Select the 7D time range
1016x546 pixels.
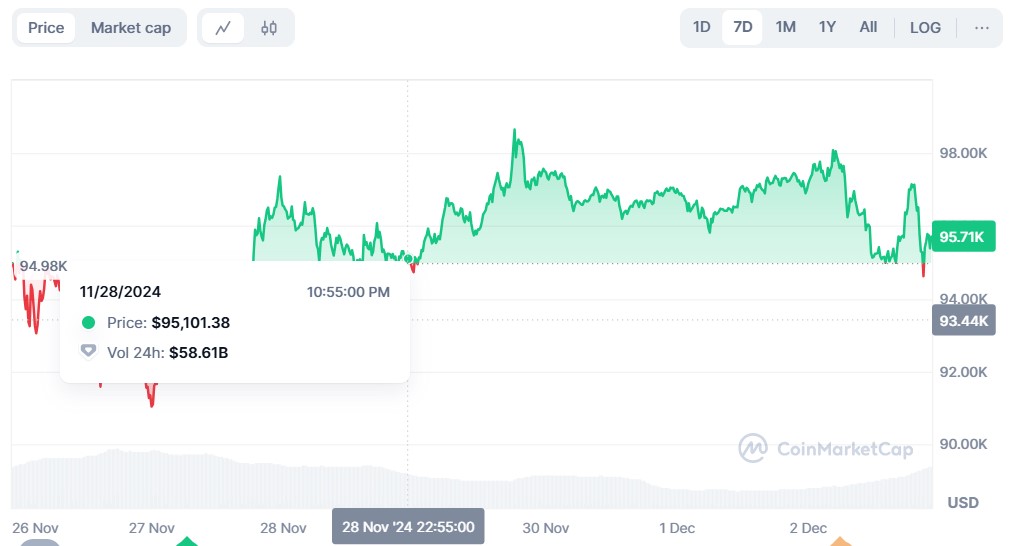[743, 27]
